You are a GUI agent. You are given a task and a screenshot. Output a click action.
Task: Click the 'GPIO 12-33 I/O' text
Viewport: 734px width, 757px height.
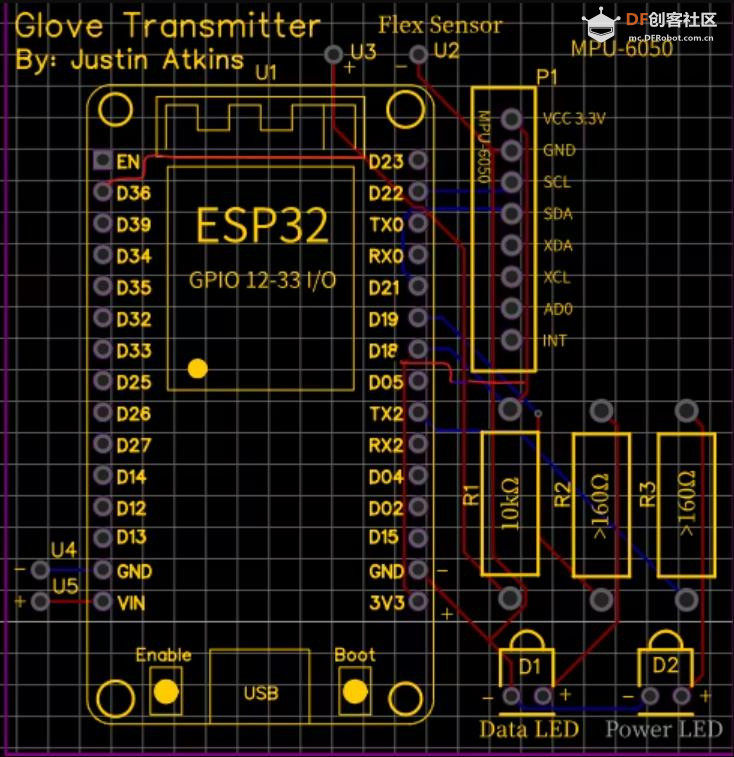click(262, 280)
